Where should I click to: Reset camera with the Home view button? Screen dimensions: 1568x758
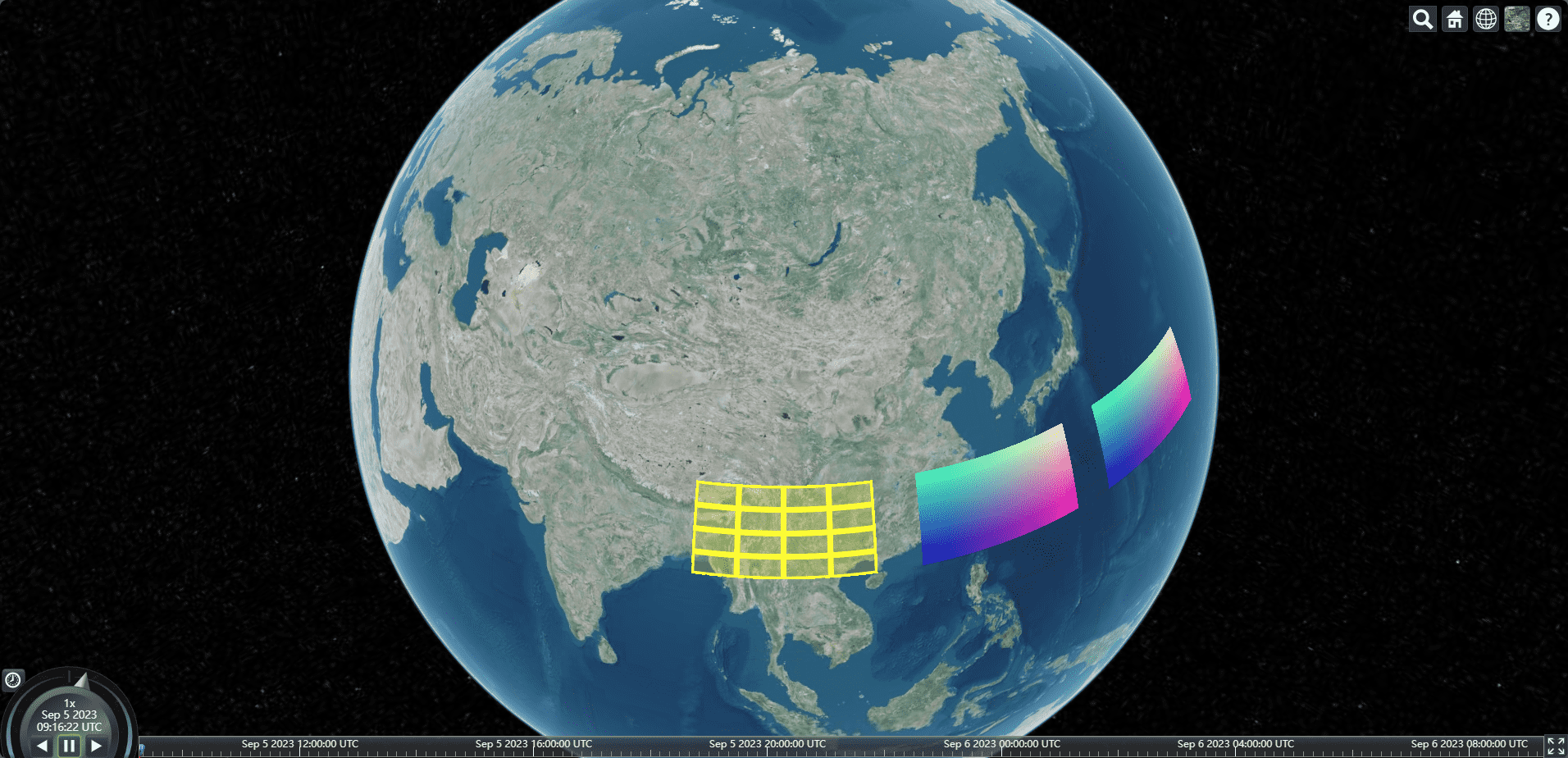click(1455, 19)
